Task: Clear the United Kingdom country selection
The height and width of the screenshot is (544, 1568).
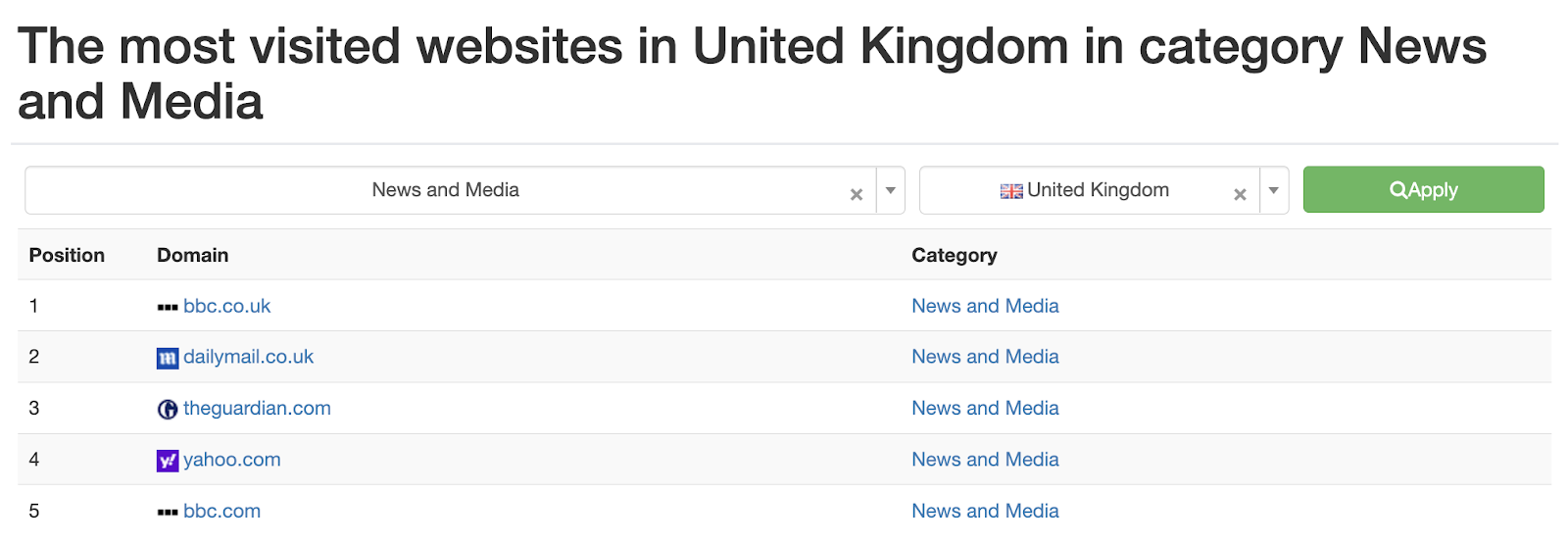Action: click(1240, 194)
